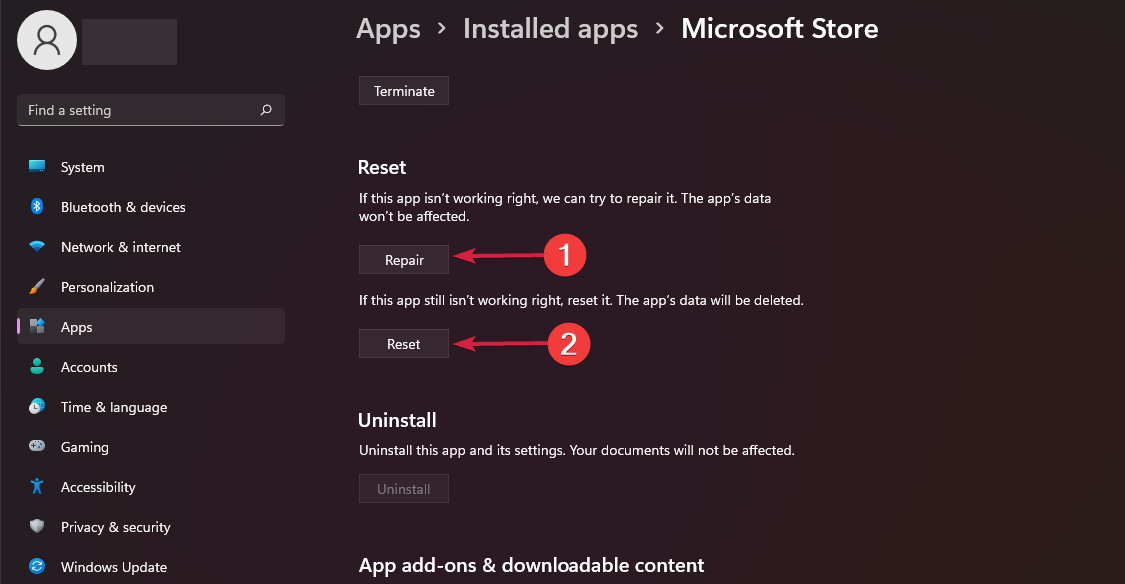Click the Time & language globe icon
Screen dimensions: 1125x584
click(37, 407)
